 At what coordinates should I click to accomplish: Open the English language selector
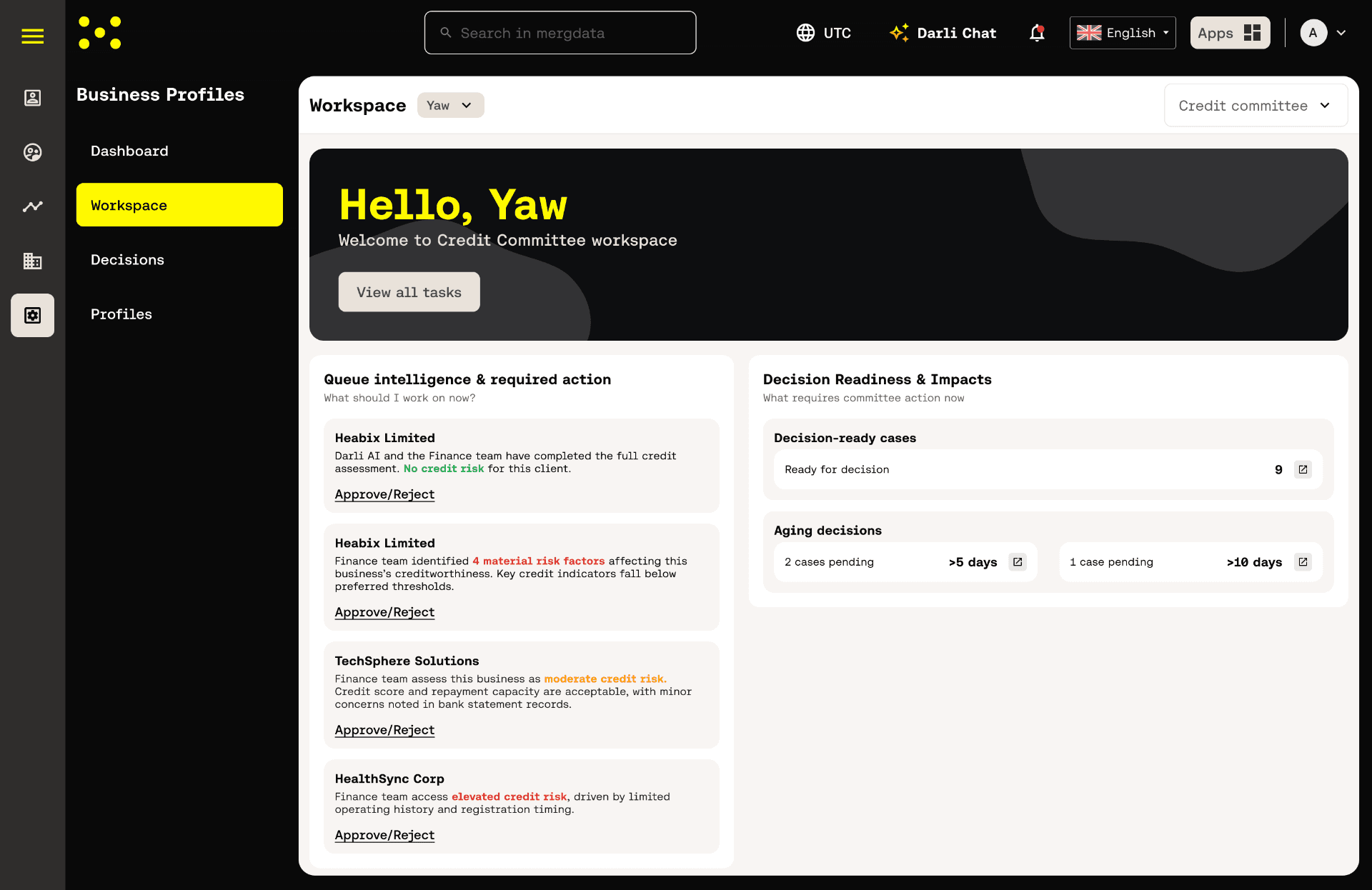point(1122,33)
